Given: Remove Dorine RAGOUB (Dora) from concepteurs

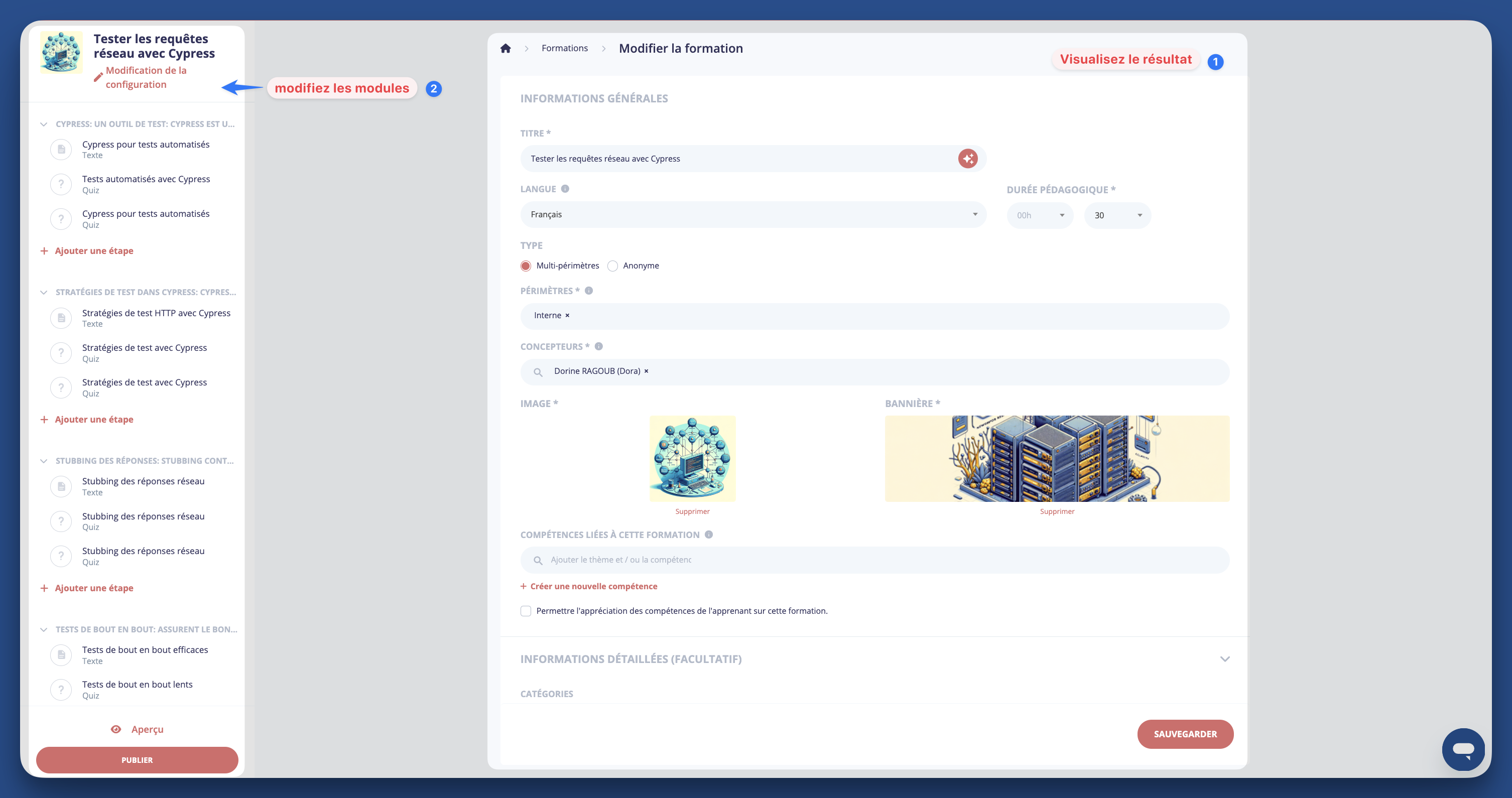Looking at the screenshot, I should (646, 371).
